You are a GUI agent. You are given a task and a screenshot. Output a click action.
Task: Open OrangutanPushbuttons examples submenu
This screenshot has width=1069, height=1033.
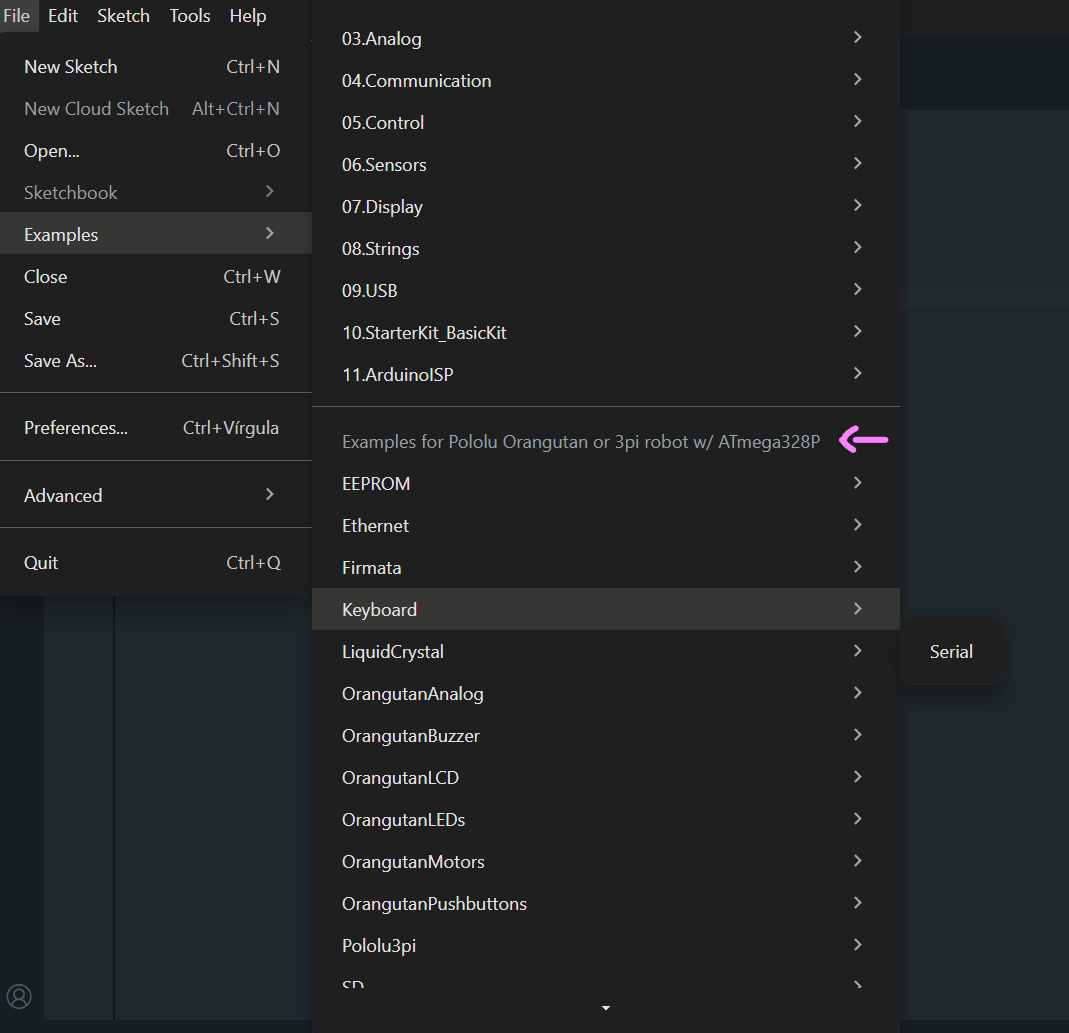[605, 904]
